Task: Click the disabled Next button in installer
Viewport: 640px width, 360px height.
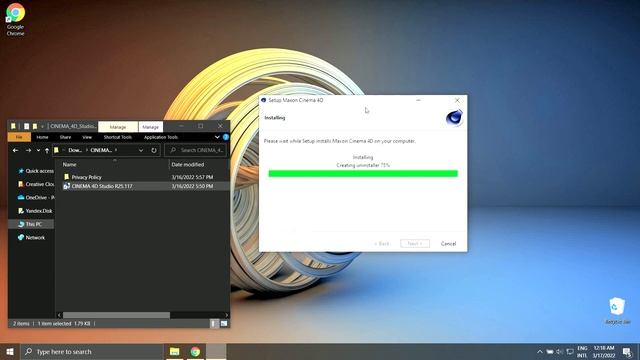Action: 415,244
